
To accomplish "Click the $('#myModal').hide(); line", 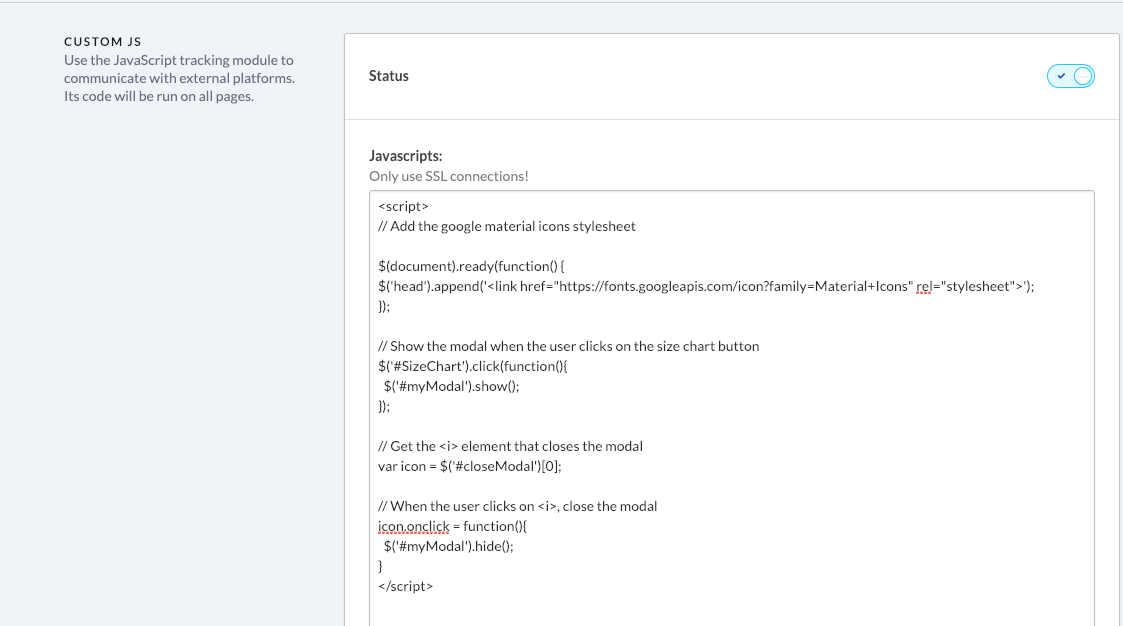I will click(x=448, y=546).
